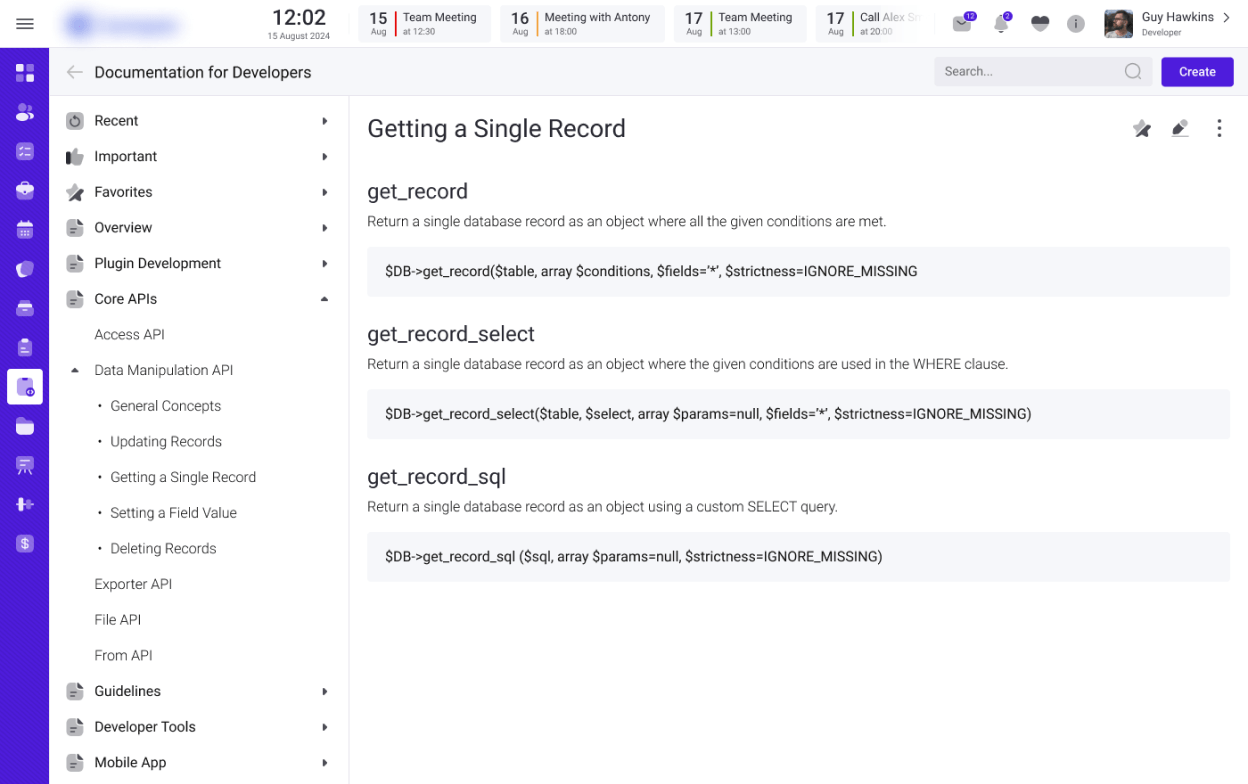The height and width of the screenshot is (784, 1248).
Task: Select Exporter API in the tree
Action: point(133,584)
